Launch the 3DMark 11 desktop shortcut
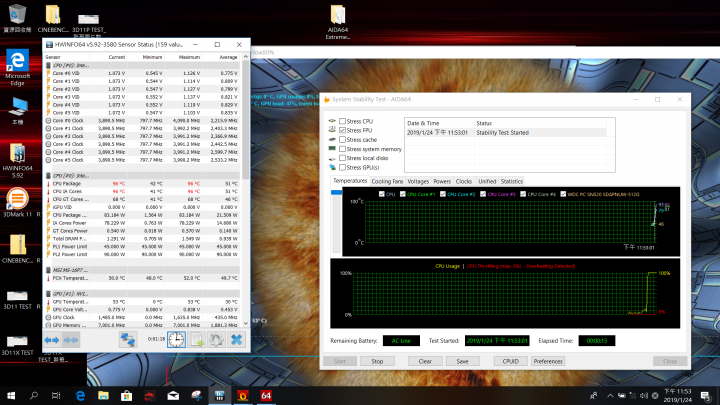 (18, 203)
